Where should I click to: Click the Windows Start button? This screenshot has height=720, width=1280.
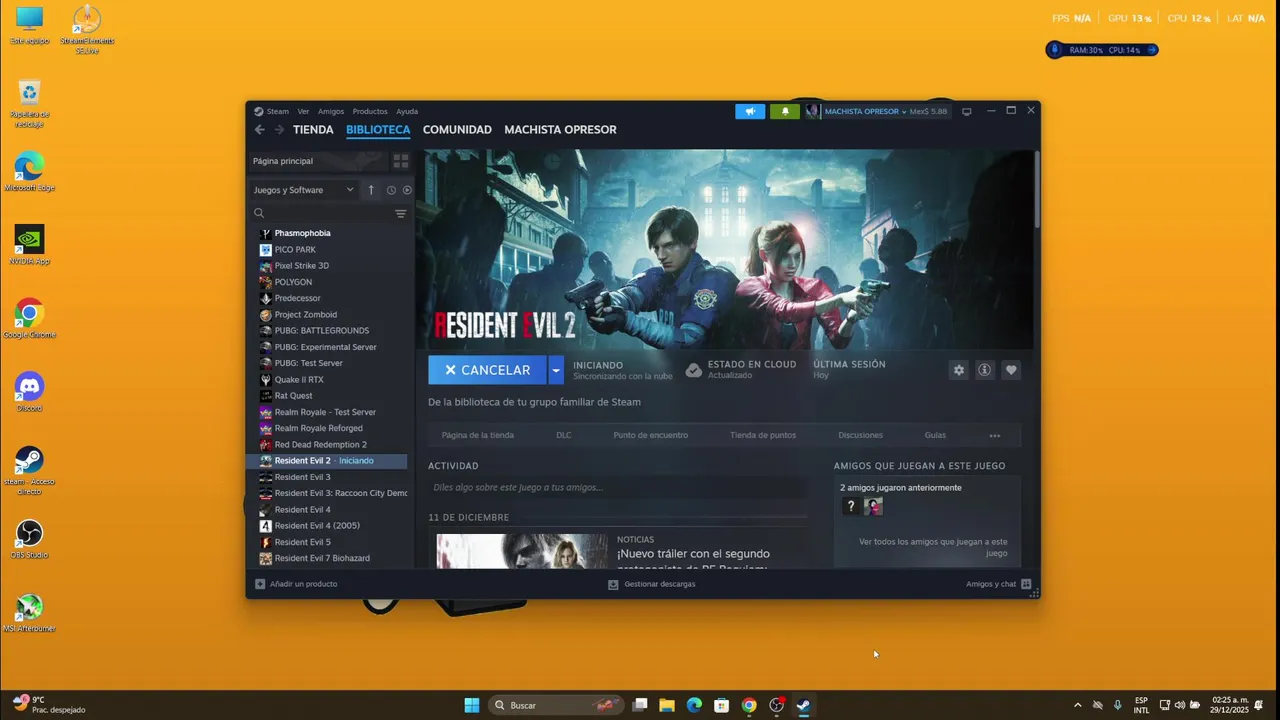472,705
